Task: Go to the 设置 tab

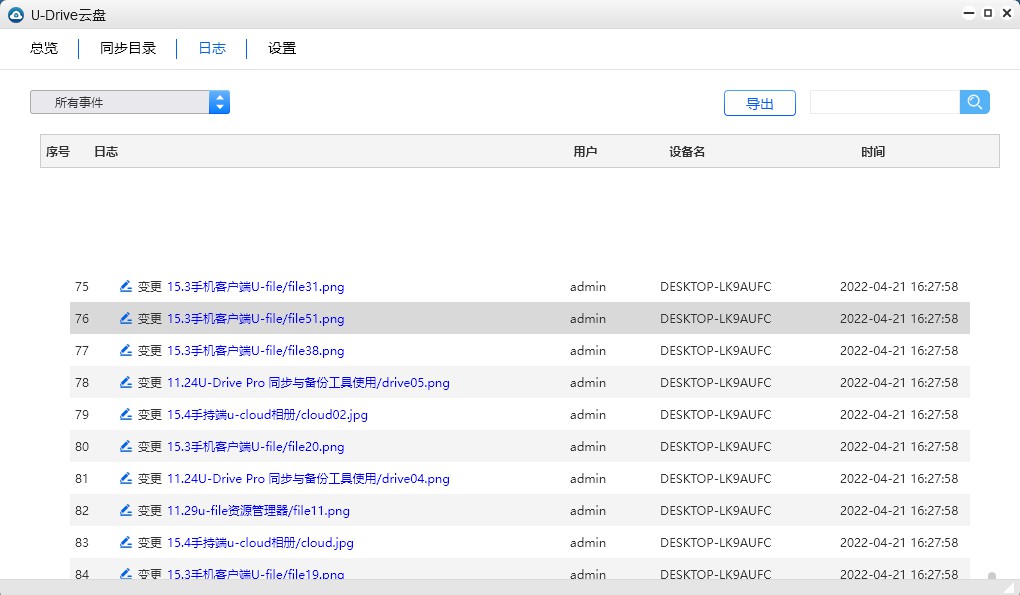Action: point(282,48)
